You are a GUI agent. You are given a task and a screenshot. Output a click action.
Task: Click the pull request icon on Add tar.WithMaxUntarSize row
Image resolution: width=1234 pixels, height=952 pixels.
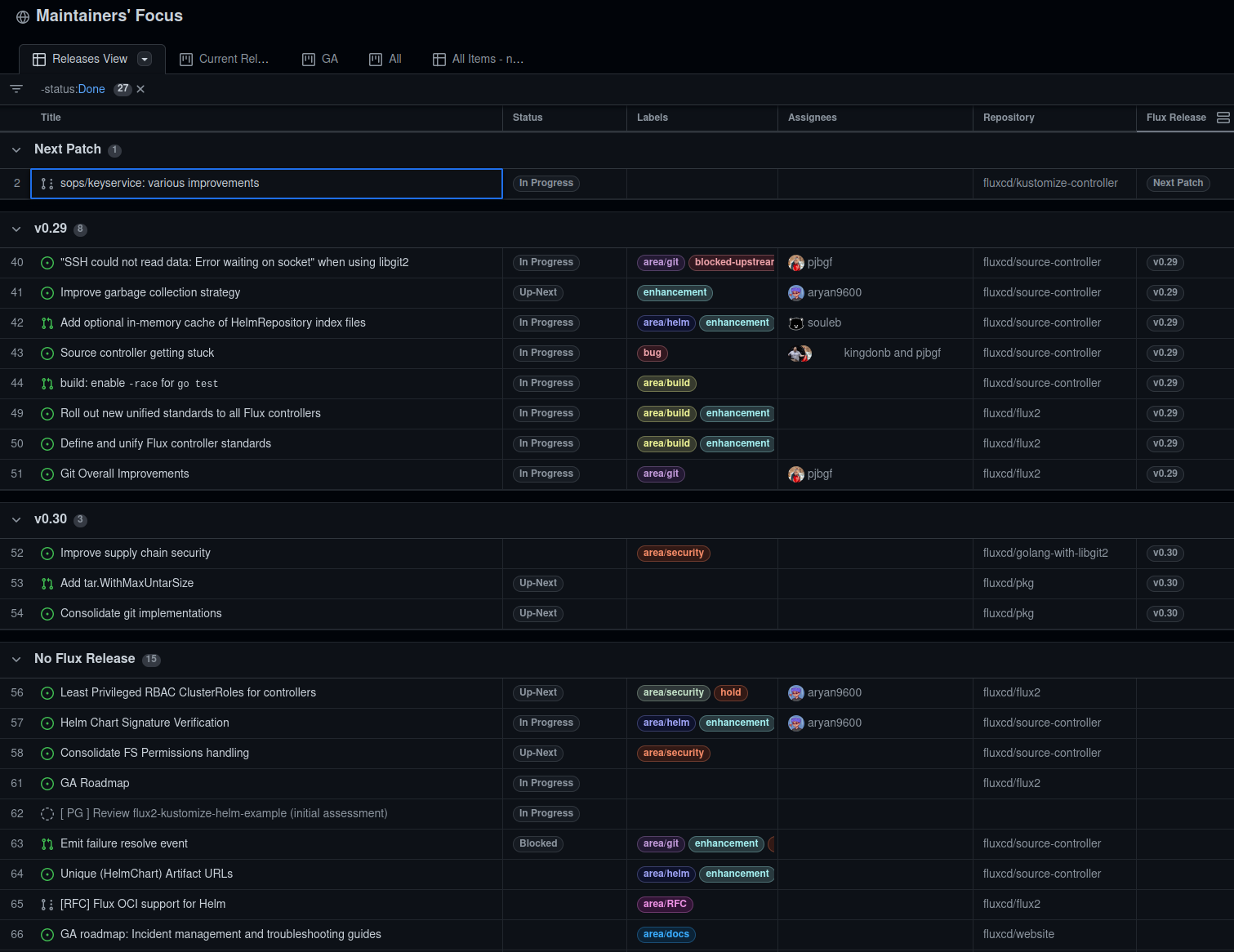(x=47, y=583)
